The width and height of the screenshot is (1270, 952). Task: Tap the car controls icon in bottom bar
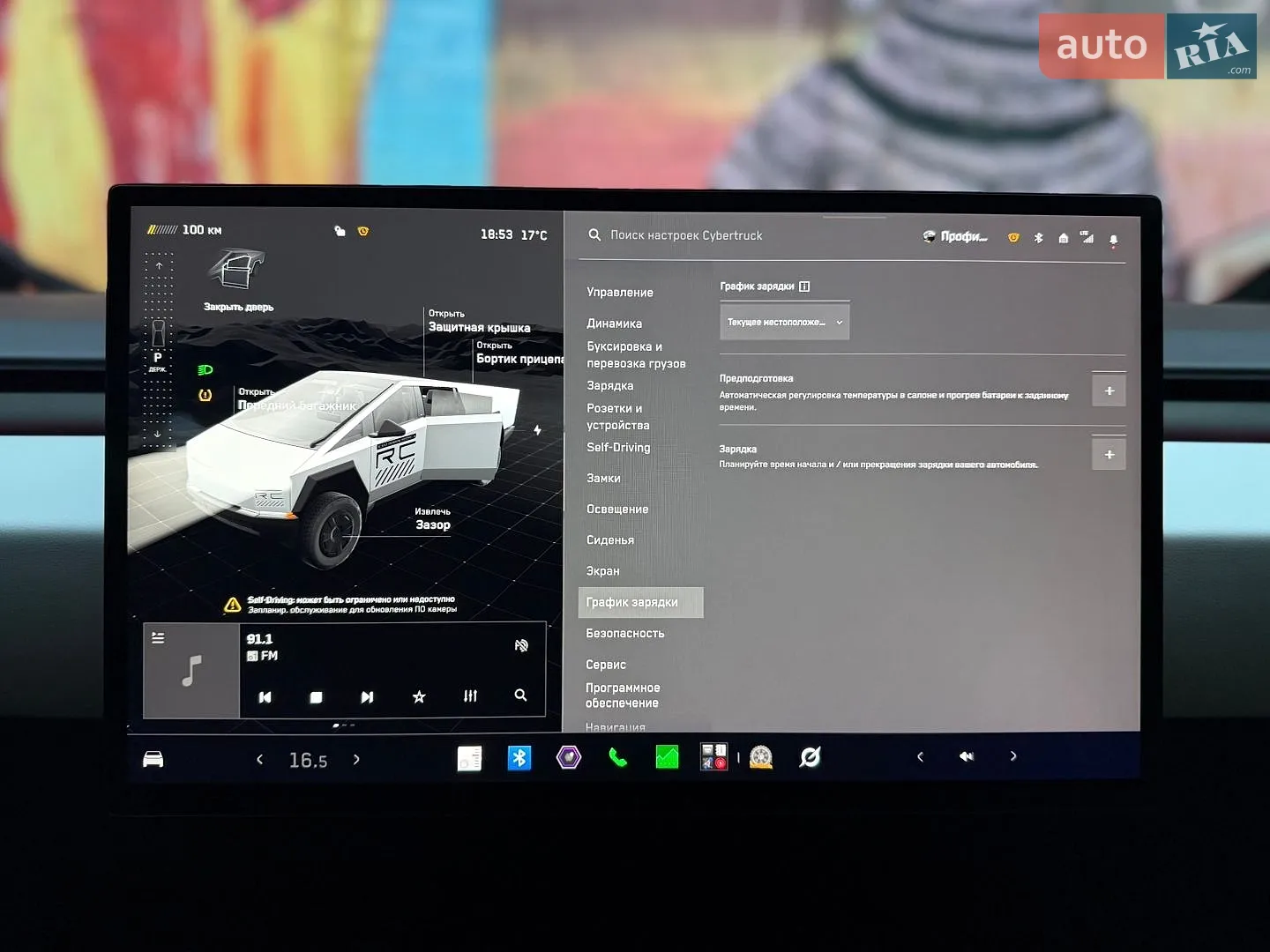tap(153, 759)
